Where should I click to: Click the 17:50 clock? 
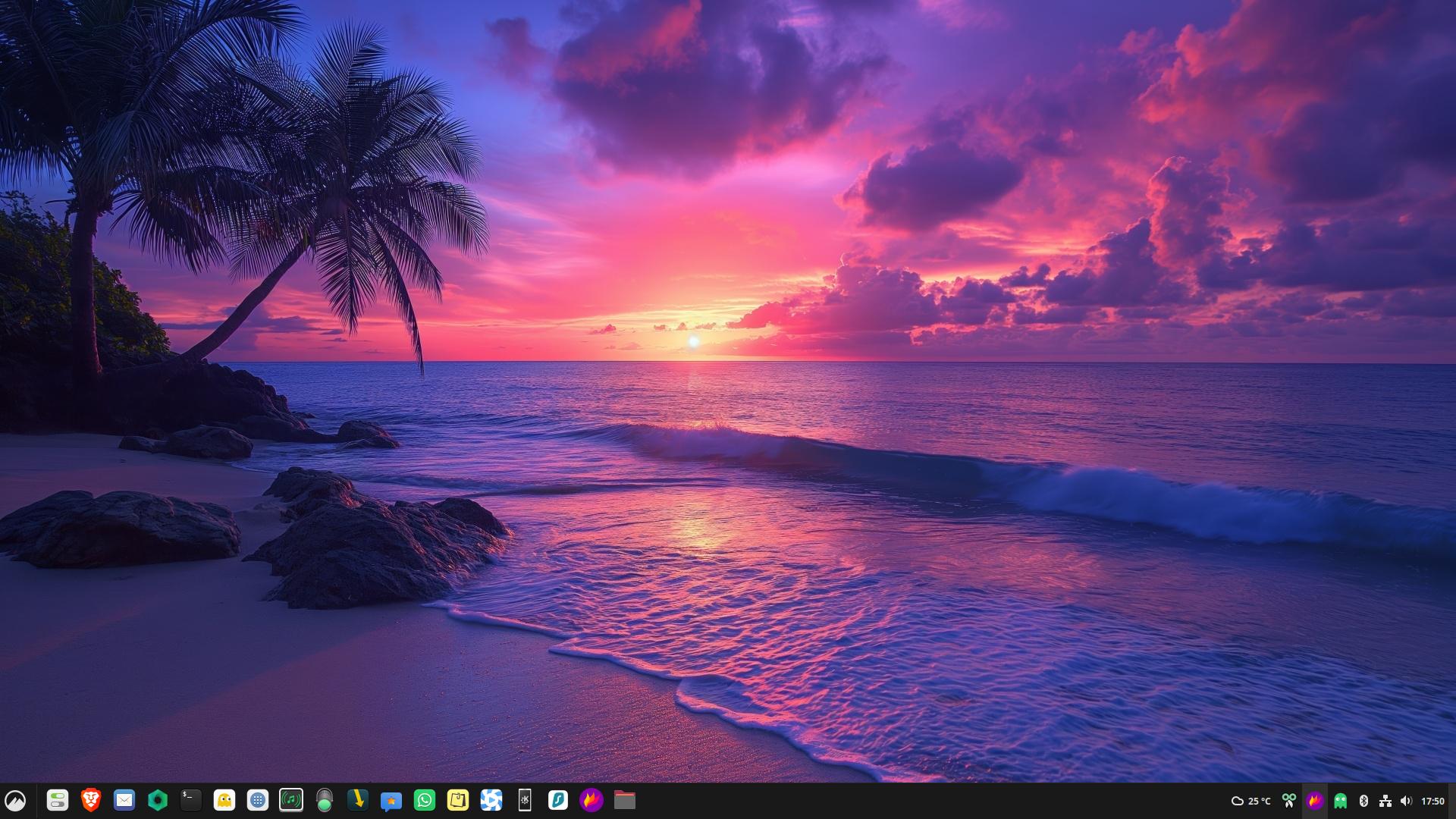pos(1432,801)
